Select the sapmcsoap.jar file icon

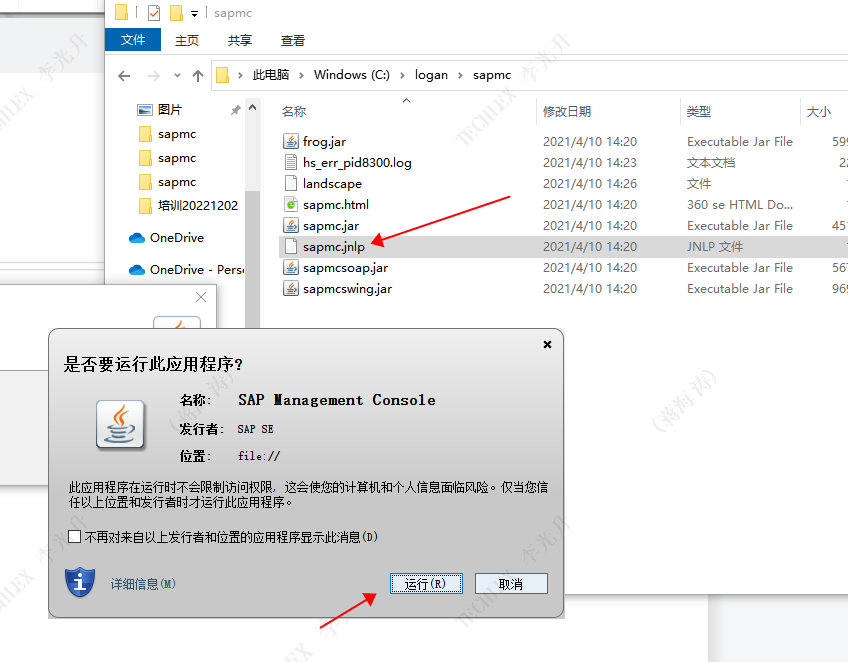pos(291,268)
